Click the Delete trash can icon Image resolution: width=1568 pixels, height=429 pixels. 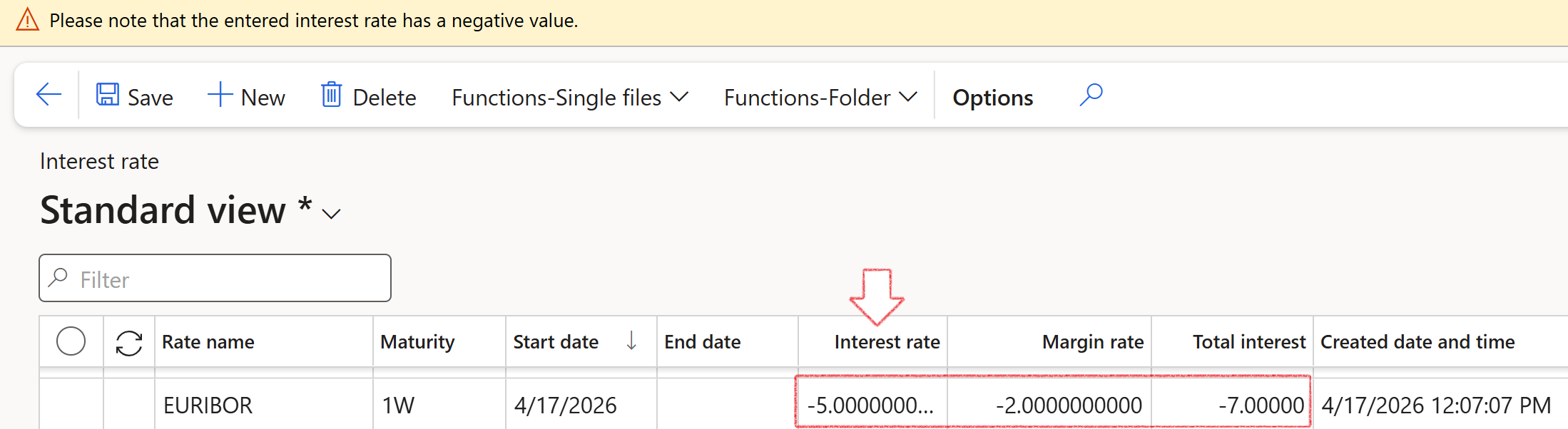coord(331,95)
